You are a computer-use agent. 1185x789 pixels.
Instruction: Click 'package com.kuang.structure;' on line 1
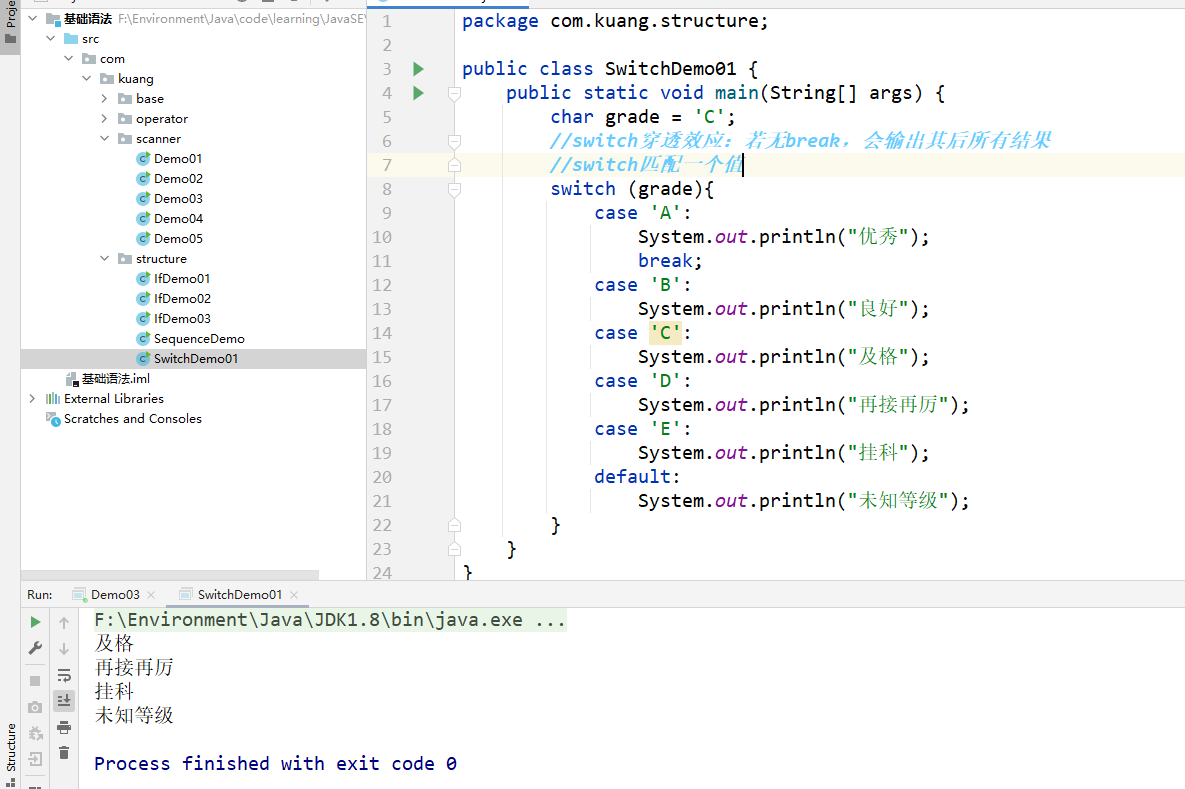[615, 21]
